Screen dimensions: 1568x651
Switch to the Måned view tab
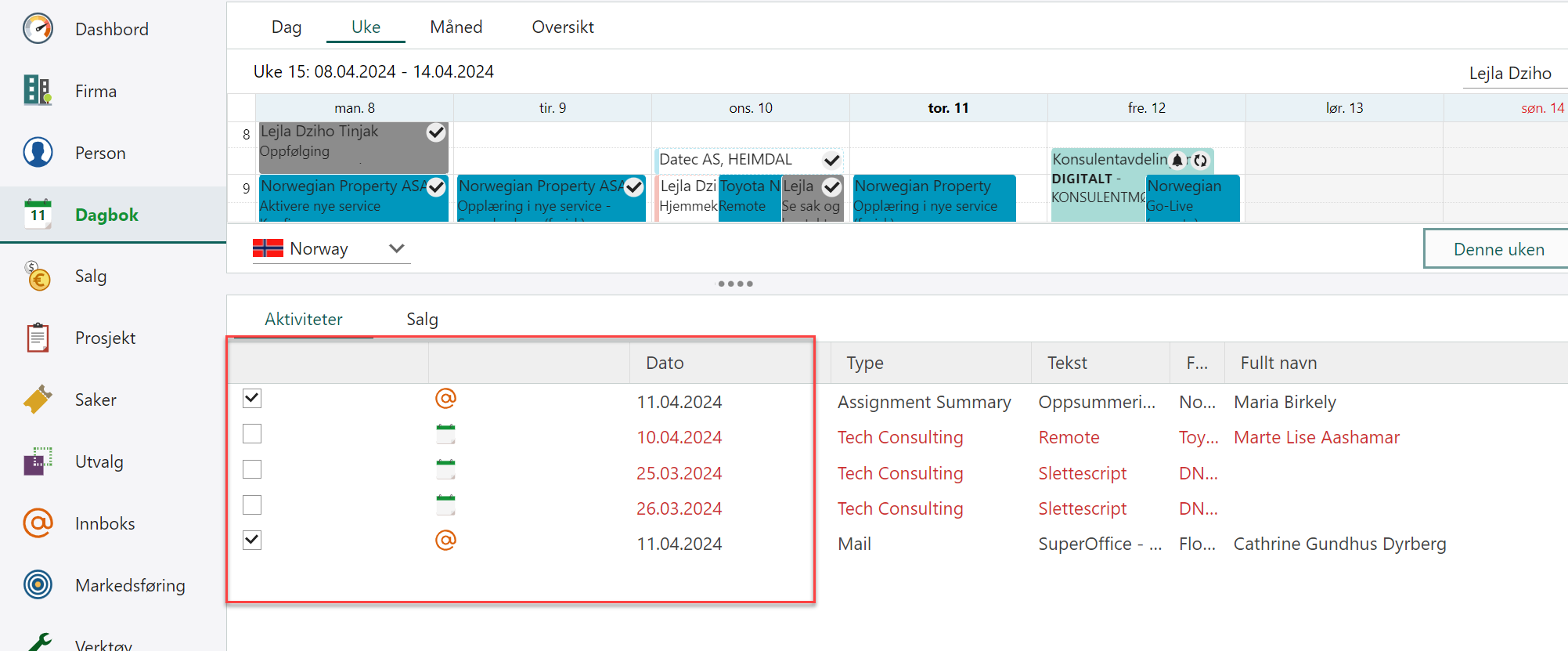(456, 27)
